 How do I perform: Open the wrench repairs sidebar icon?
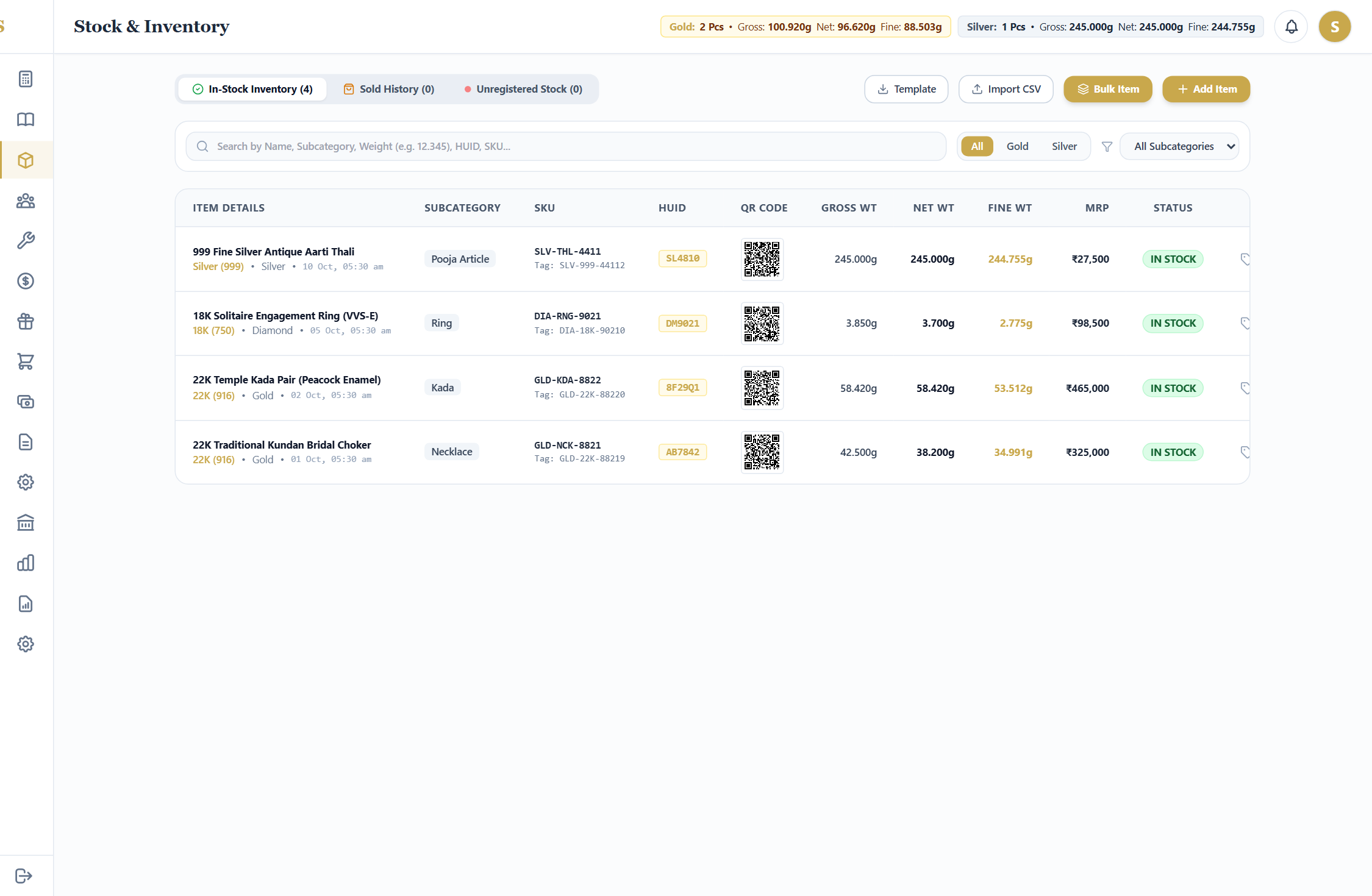(26, 241)
